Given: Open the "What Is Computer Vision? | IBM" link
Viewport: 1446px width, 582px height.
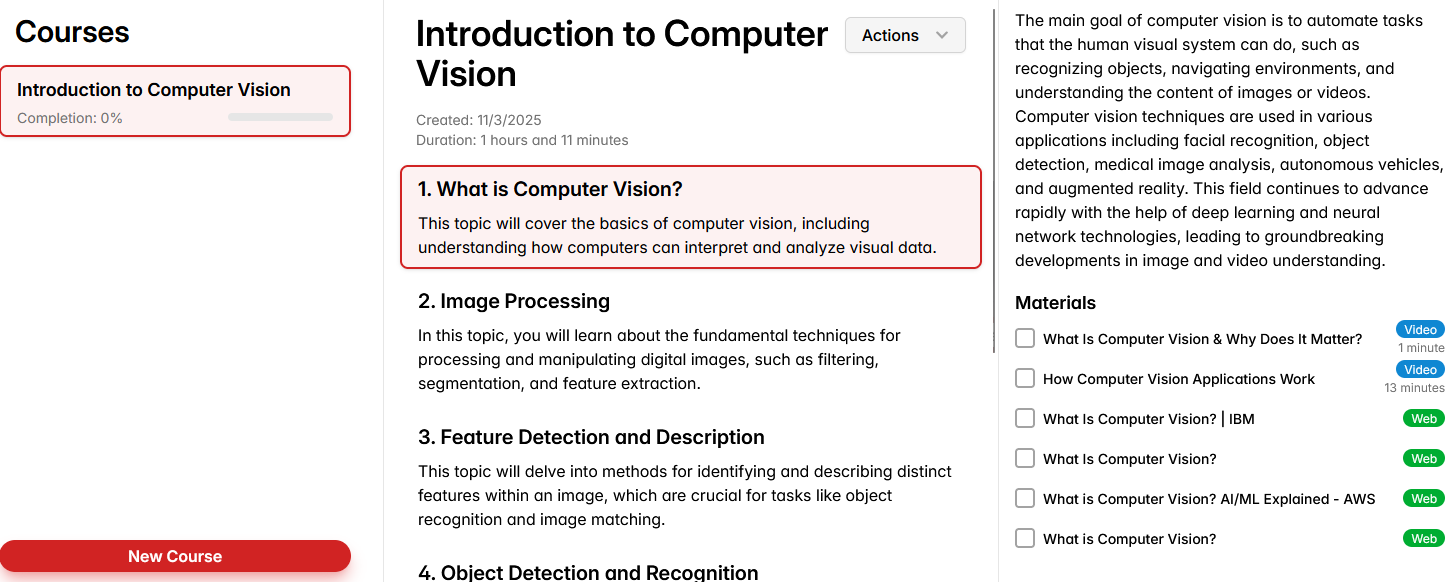Looking at the screenshot, I should tap(1148, 419).
